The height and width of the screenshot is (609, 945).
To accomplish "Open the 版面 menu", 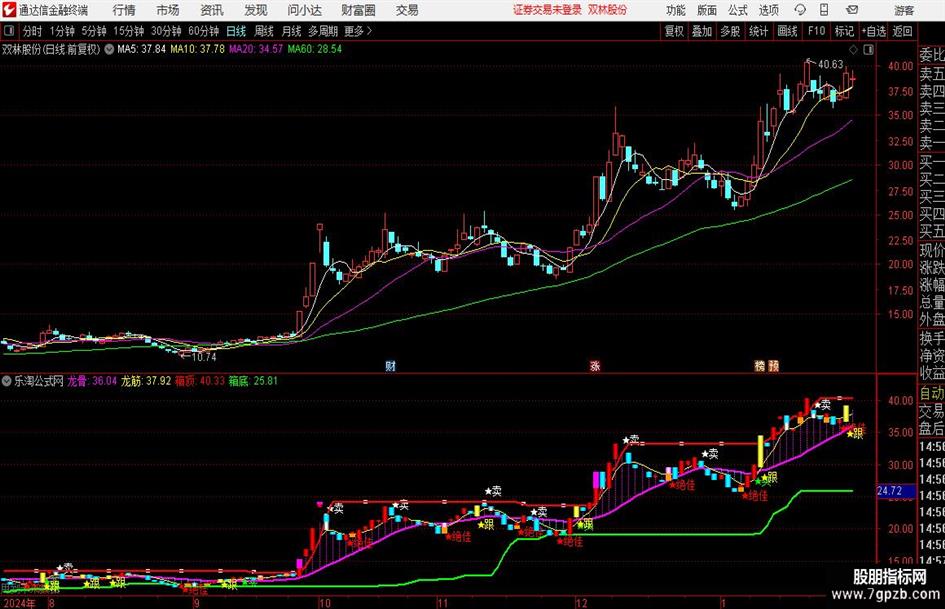I will (706, 10).
